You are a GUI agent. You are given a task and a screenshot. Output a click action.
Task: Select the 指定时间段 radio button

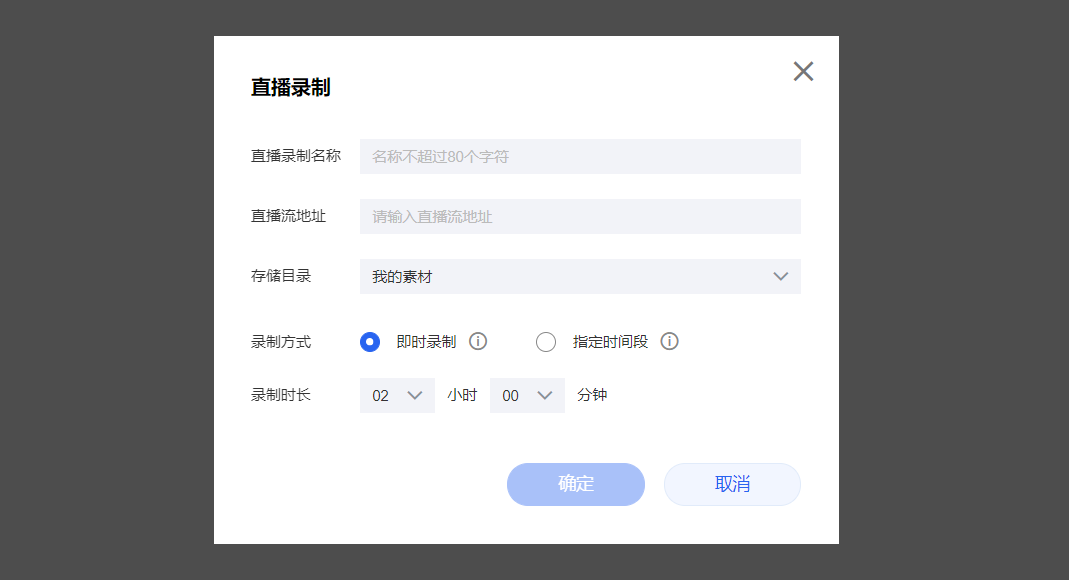pyautogui.click(x=545, y=341)
